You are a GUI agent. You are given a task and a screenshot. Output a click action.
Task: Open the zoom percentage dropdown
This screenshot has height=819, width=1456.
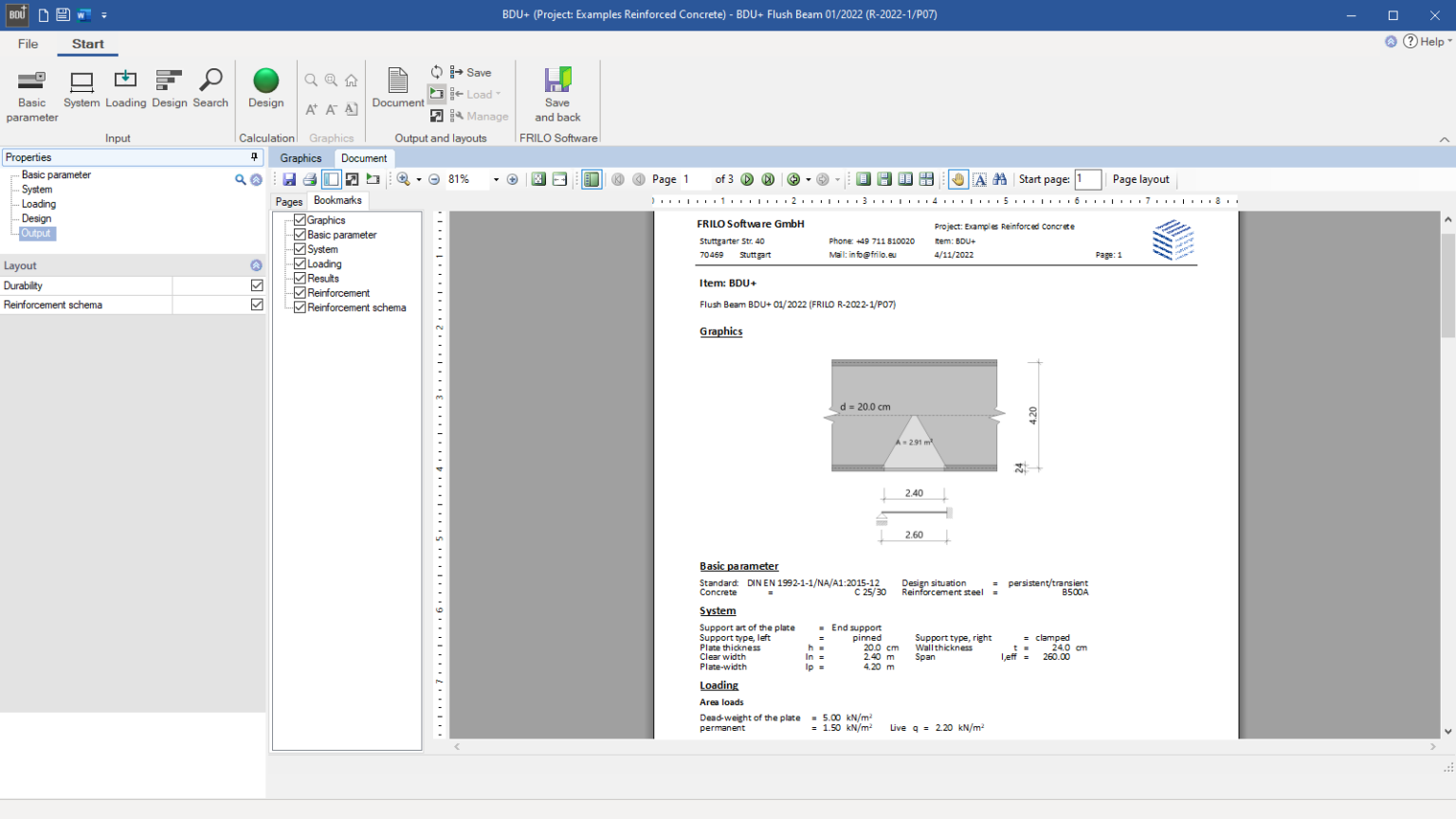[x=496, y=179]
